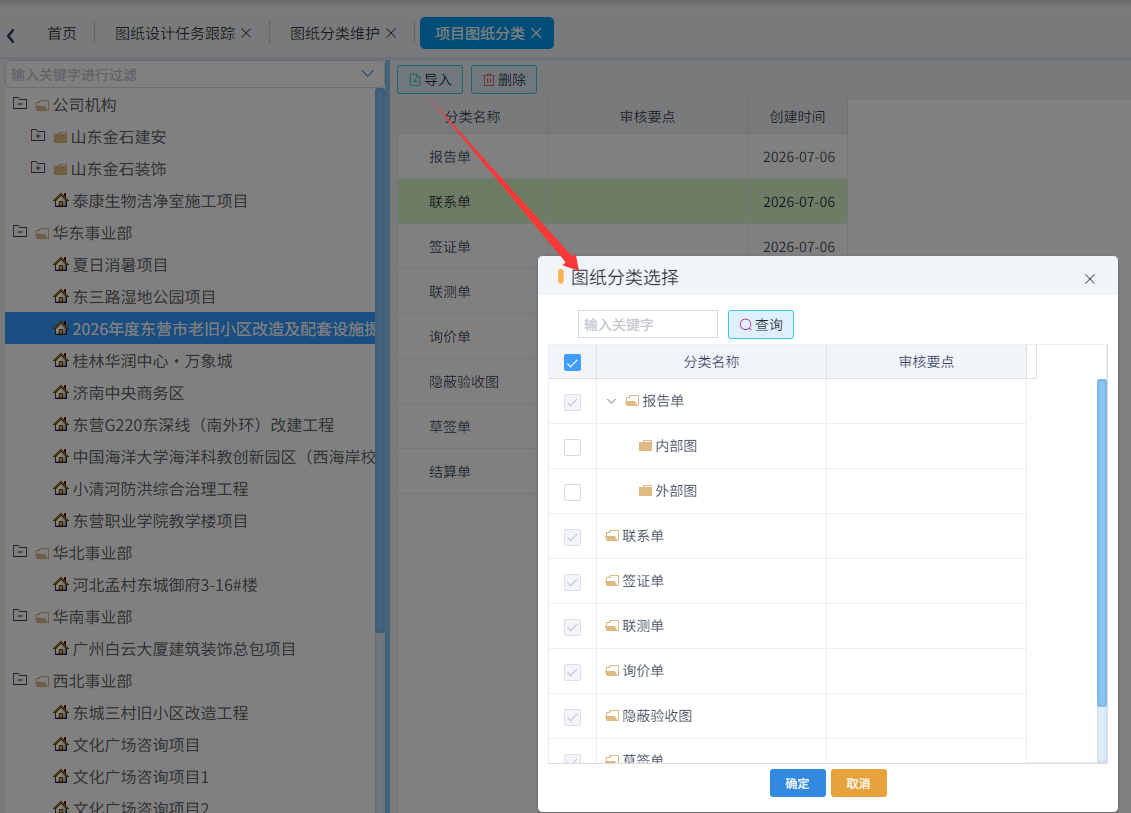
Task: Click the folder icon of 报告单 in dialog
Action: (x=632, y=400)
